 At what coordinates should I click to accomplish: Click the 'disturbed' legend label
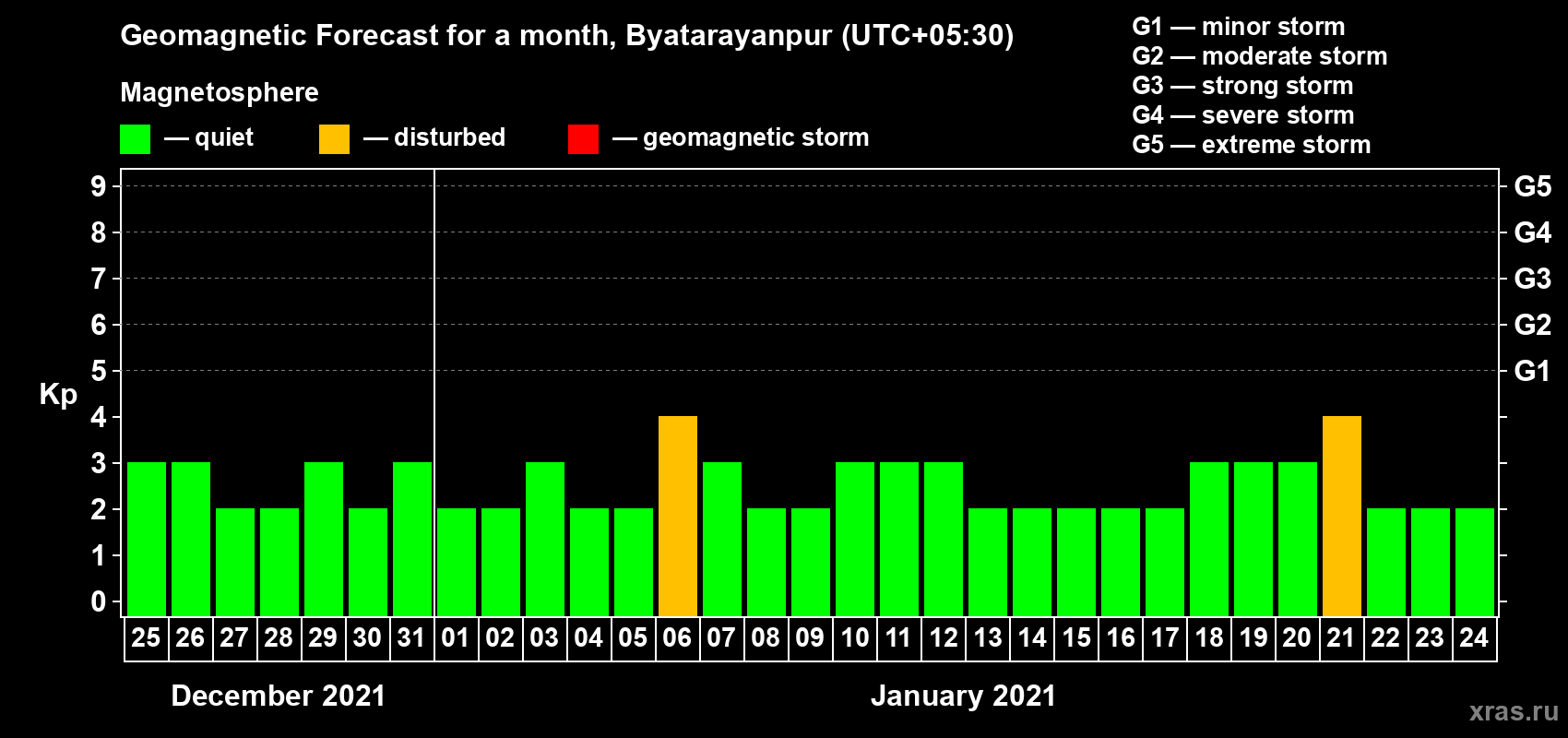pos(449,137)
